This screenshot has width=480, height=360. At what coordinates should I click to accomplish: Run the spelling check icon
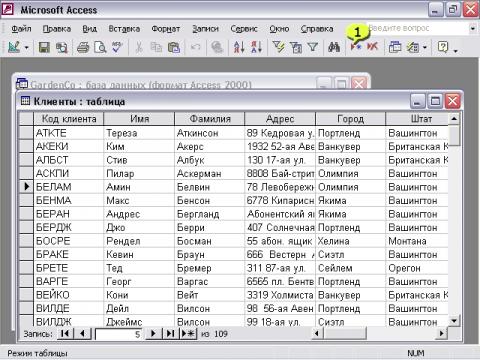point(117,47)
